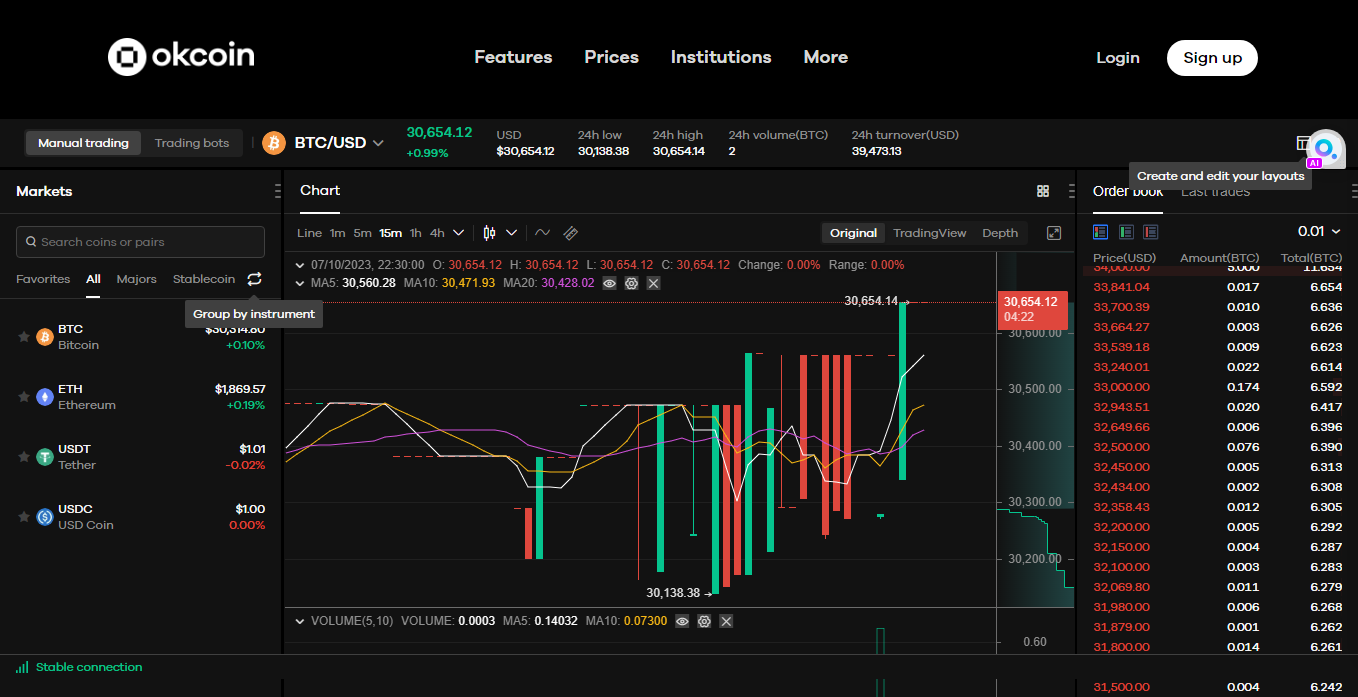This screenshot has height=697, width=1358.
Task: Click the 33,000.00 ask price row
Action: [x=1217, y=387]
